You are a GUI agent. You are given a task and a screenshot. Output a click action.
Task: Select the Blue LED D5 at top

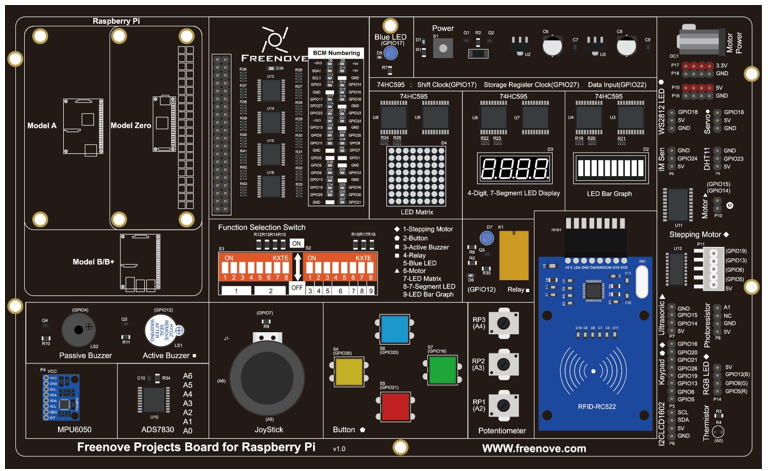(390, 53)
